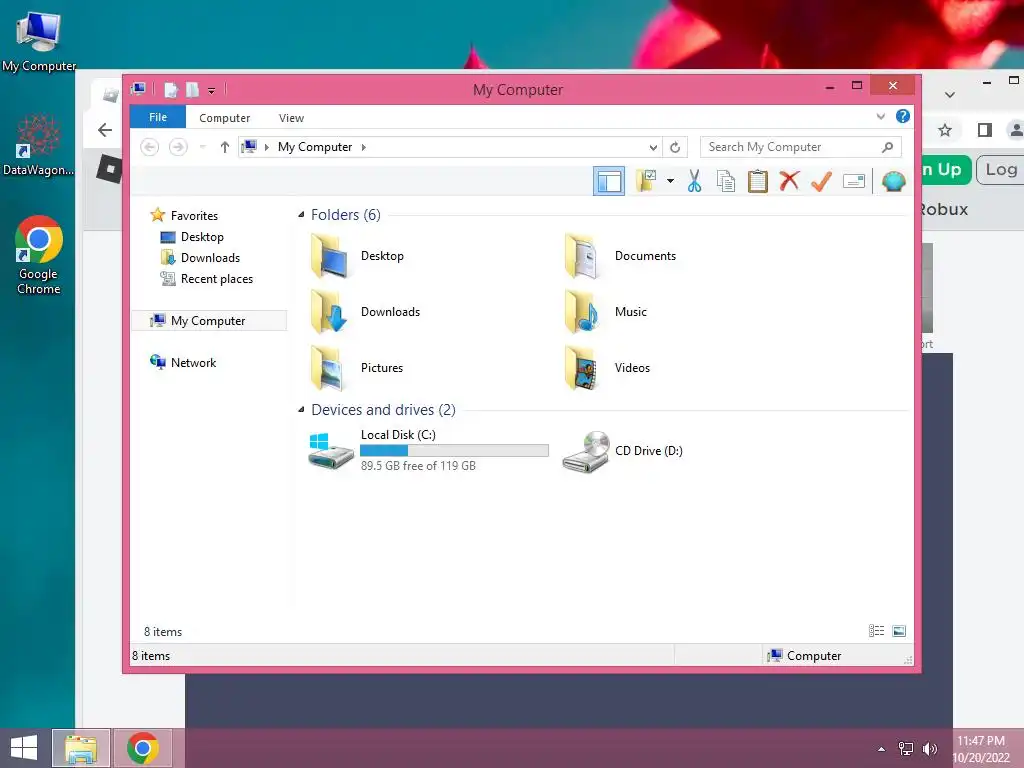The image size is (1024, 768).
Task: Collapse the Devices and drives group
Action: click(x=301, y=409)
